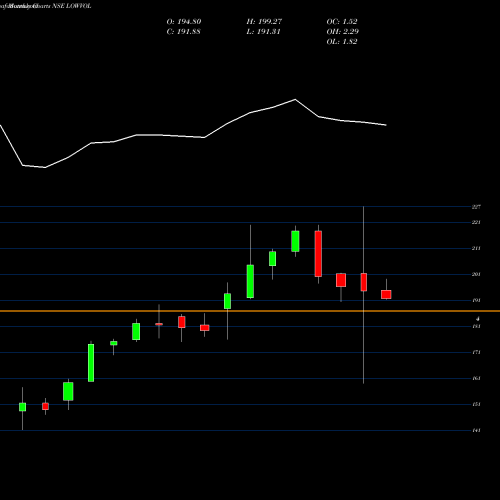Click the close price value C: 191.88
The width and height of the screenshot is (500, 500).
coord(183,32)
